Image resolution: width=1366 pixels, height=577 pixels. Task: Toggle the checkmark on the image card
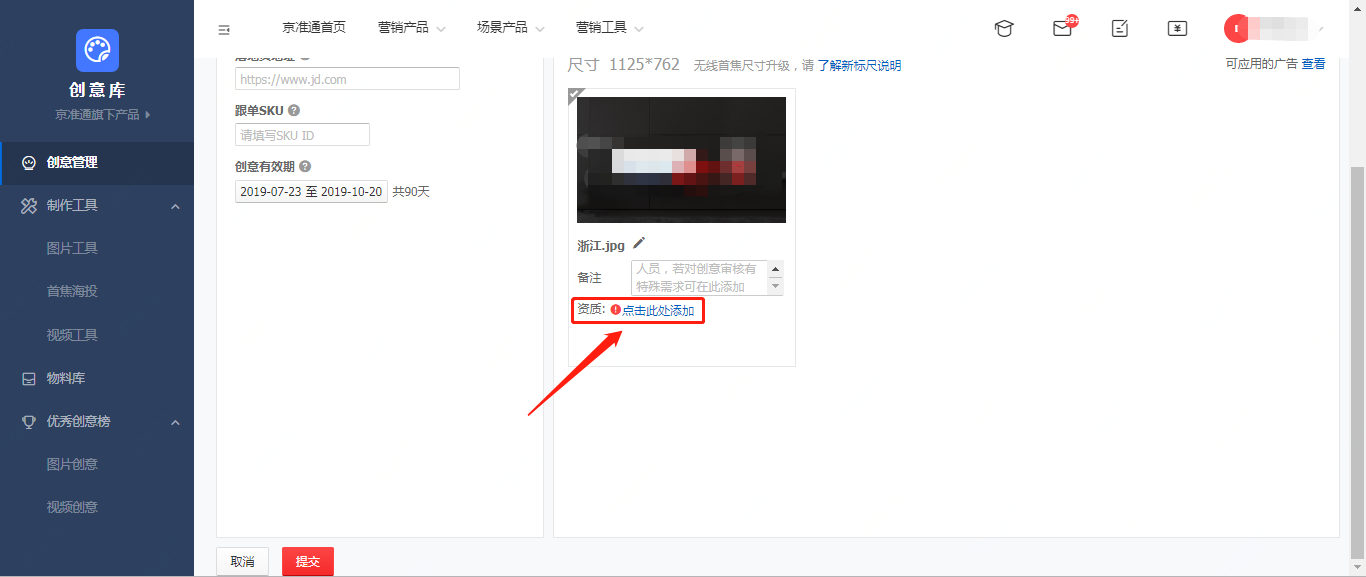point(575,95)
